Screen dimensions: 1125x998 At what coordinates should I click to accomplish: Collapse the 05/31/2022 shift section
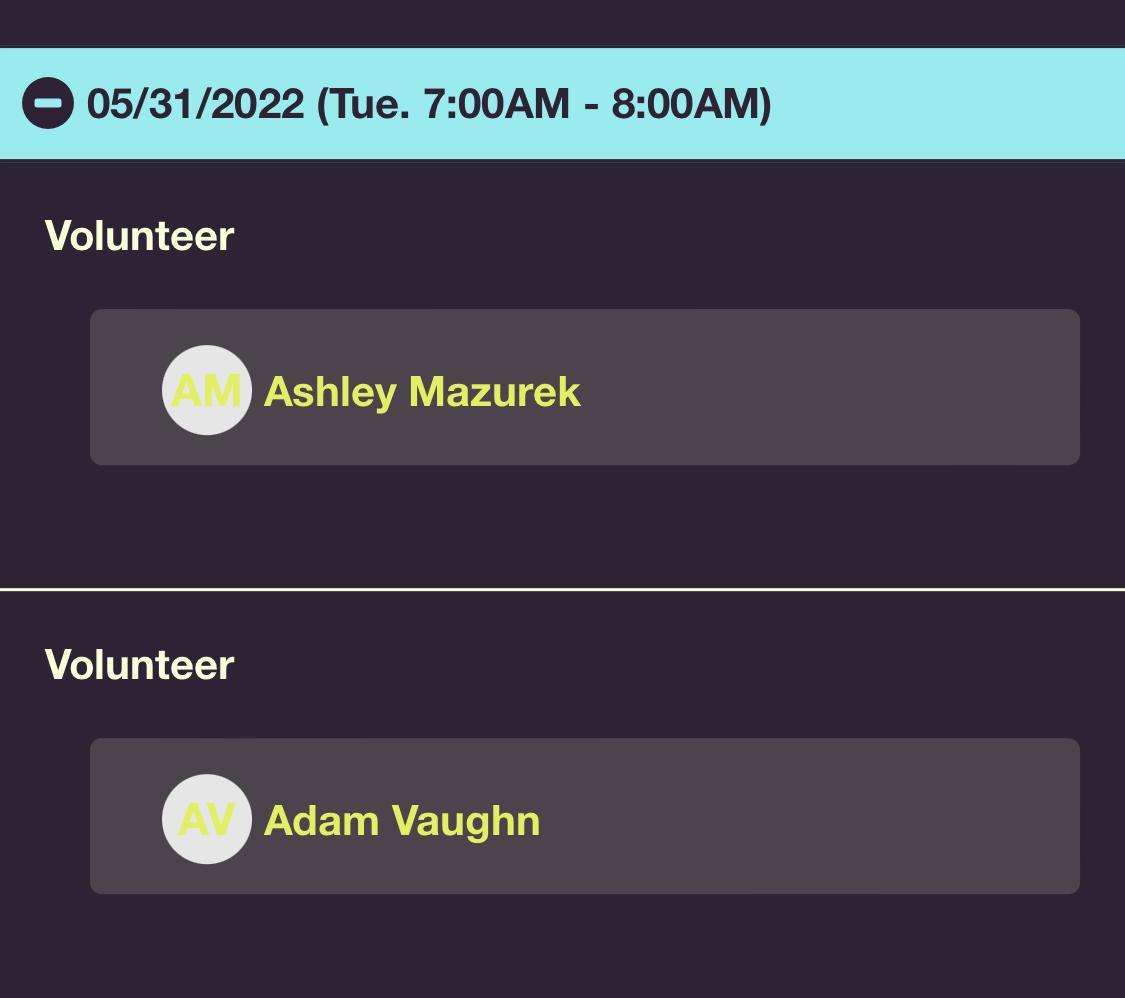click(x=47, y=103)
